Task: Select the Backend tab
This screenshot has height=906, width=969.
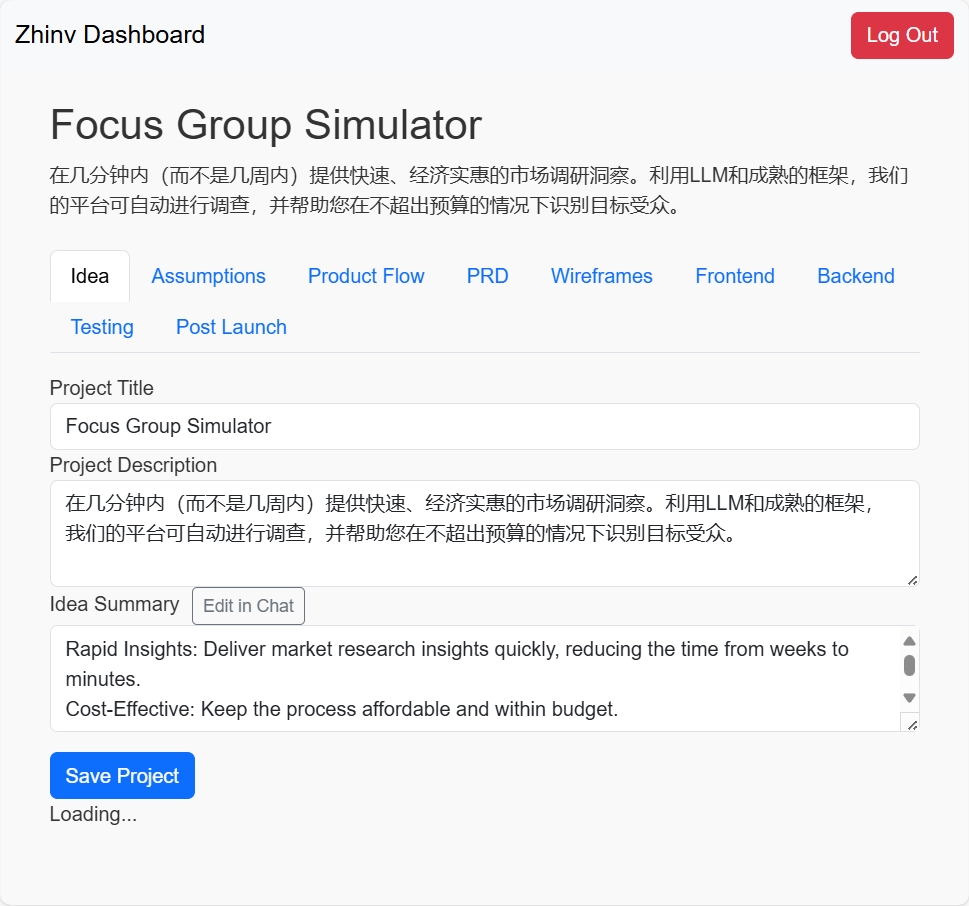Action: (855, 277)
